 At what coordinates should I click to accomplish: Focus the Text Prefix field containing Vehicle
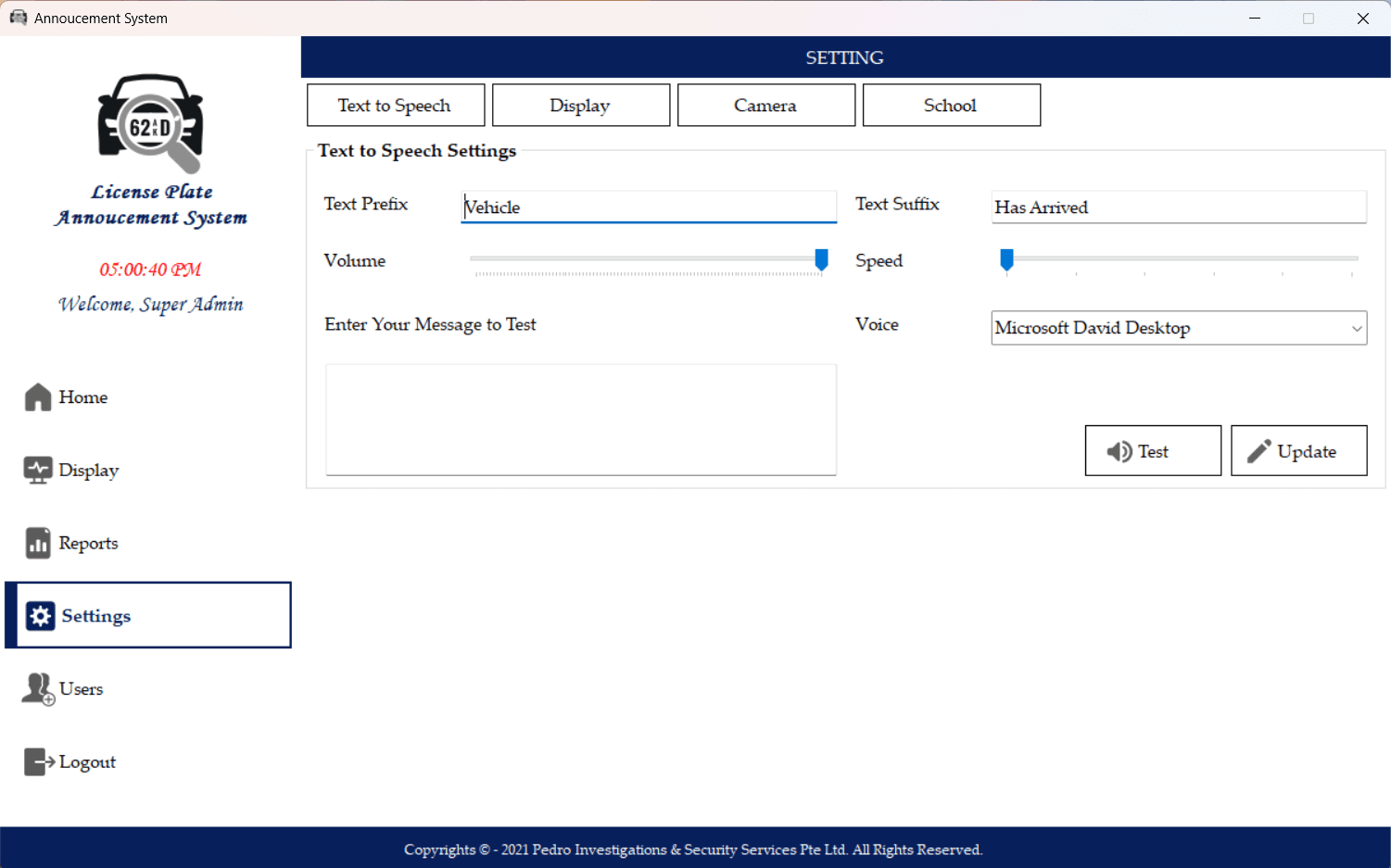(x=649, y=208)
